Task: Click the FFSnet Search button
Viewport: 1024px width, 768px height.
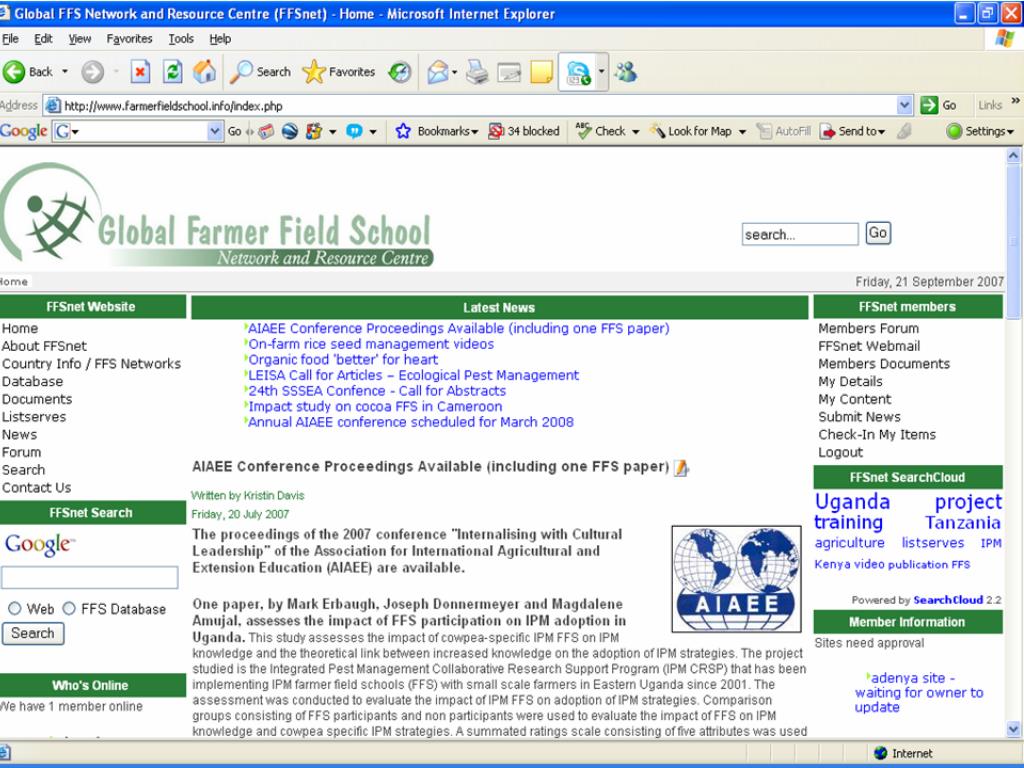Action: click(33, 633)
